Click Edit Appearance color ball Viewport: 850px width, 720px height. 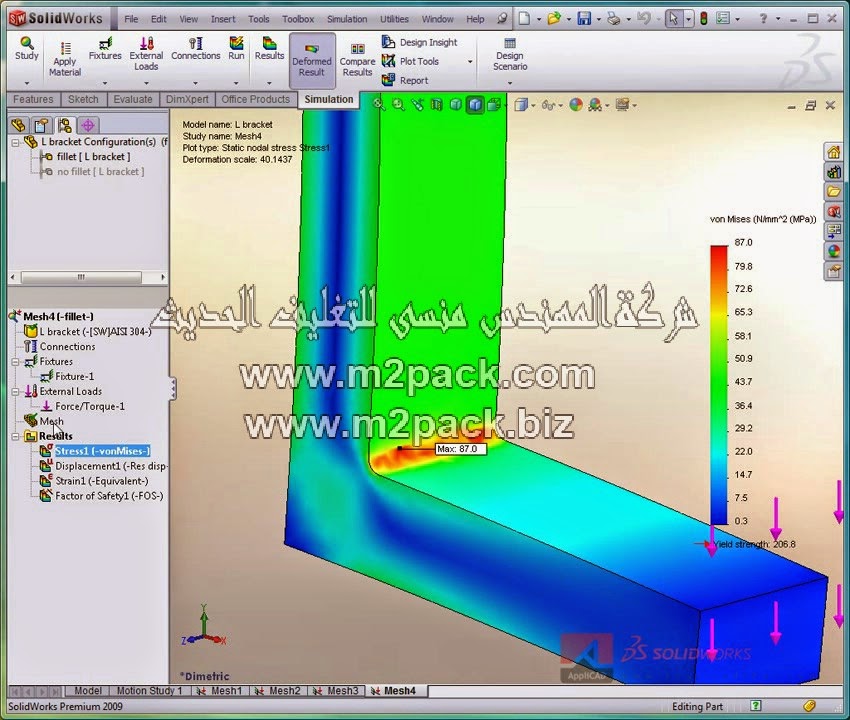tap(576, 104)
